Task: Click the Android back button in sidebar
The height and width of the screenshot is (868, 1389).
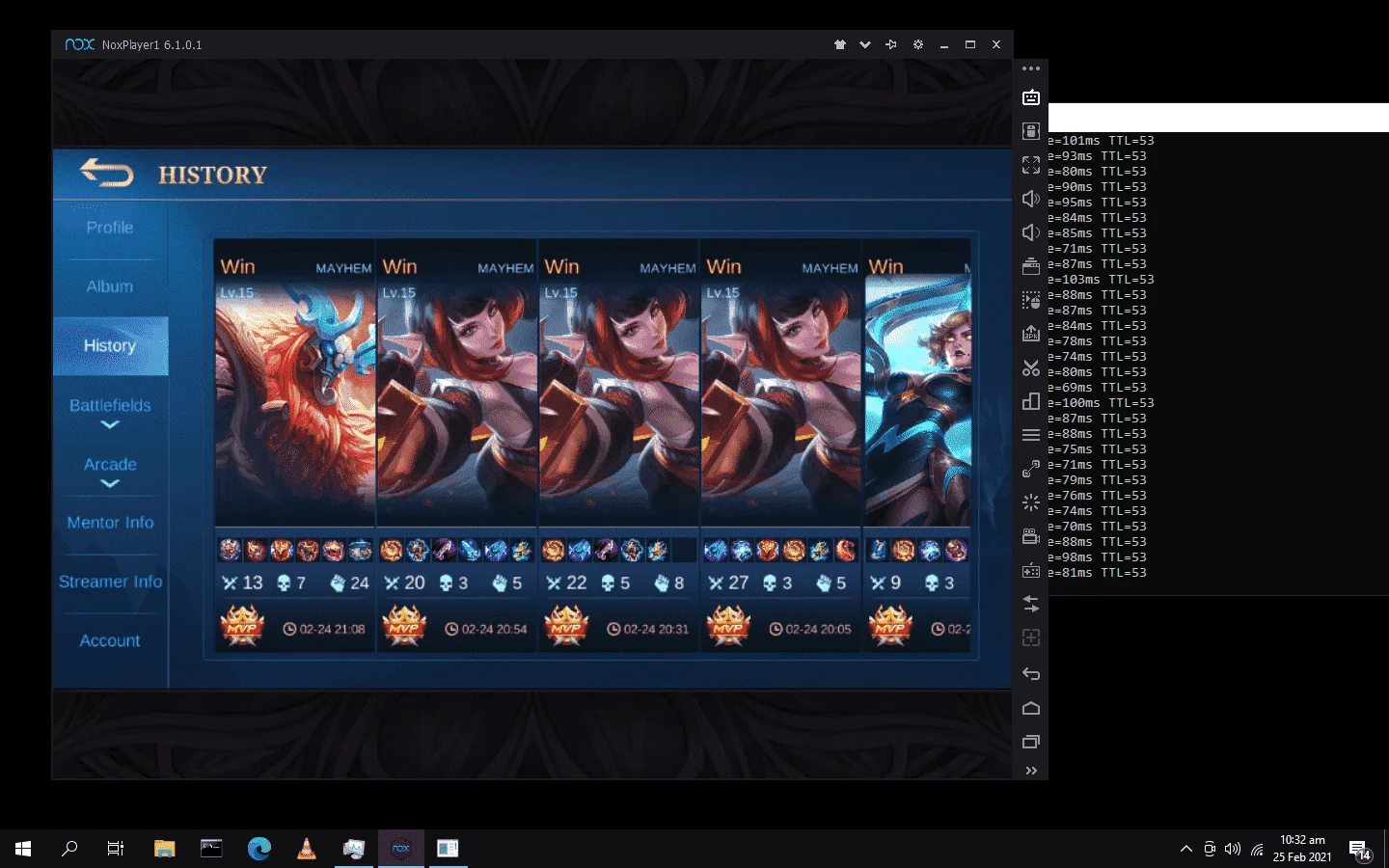Action: [1031, 673]
